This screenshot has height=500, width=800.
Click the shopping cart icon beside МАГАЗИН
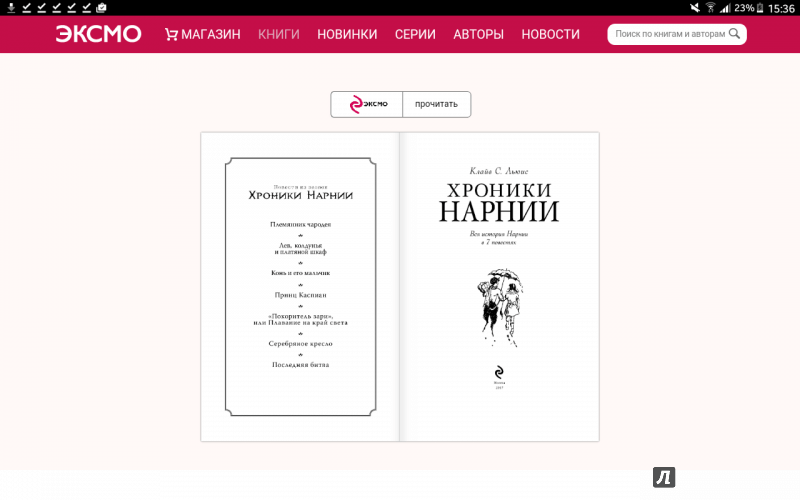point(171,34)
